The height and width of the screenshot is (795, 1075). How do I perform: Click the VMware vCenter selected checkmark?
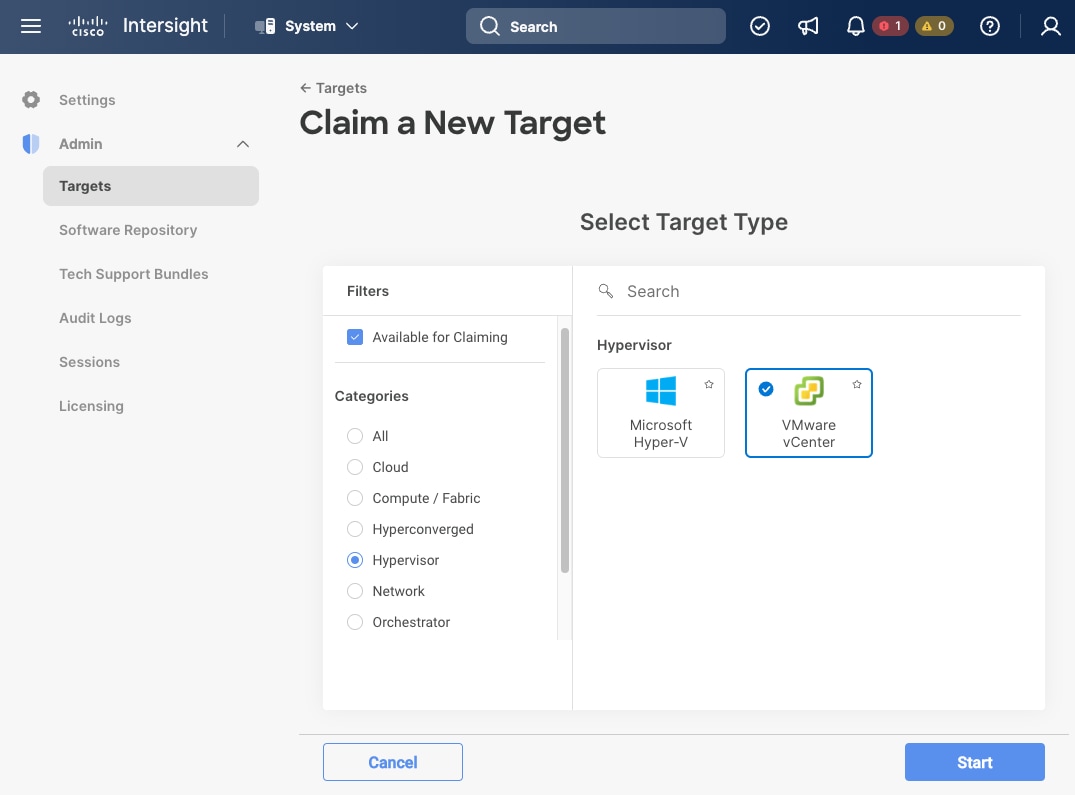(x=766, y=389)
